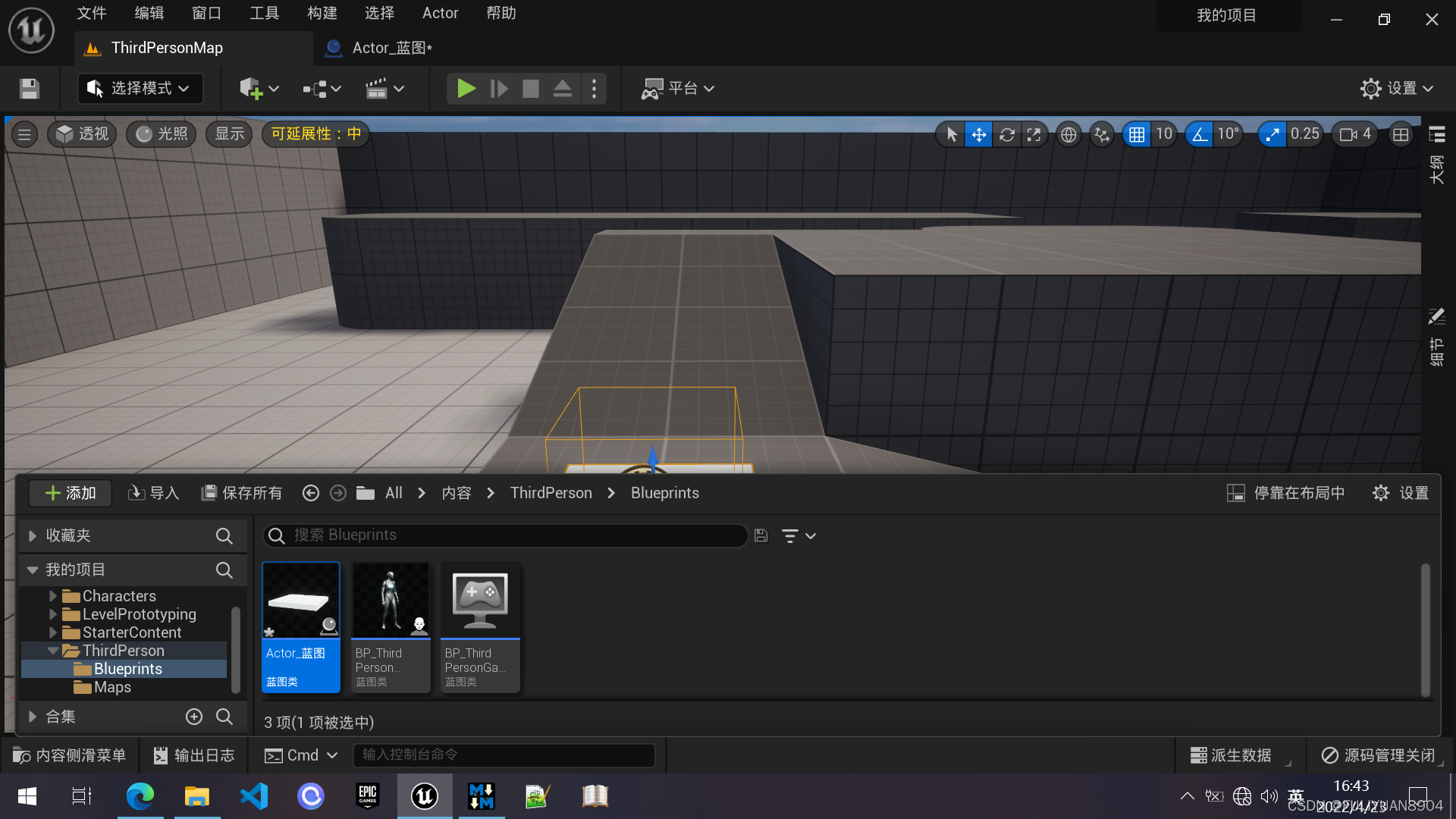The width and height of the screenshot is (1456, 819).
Task: Switch to the Actor_蓝图 tab
Action: (x=391, y=48)
